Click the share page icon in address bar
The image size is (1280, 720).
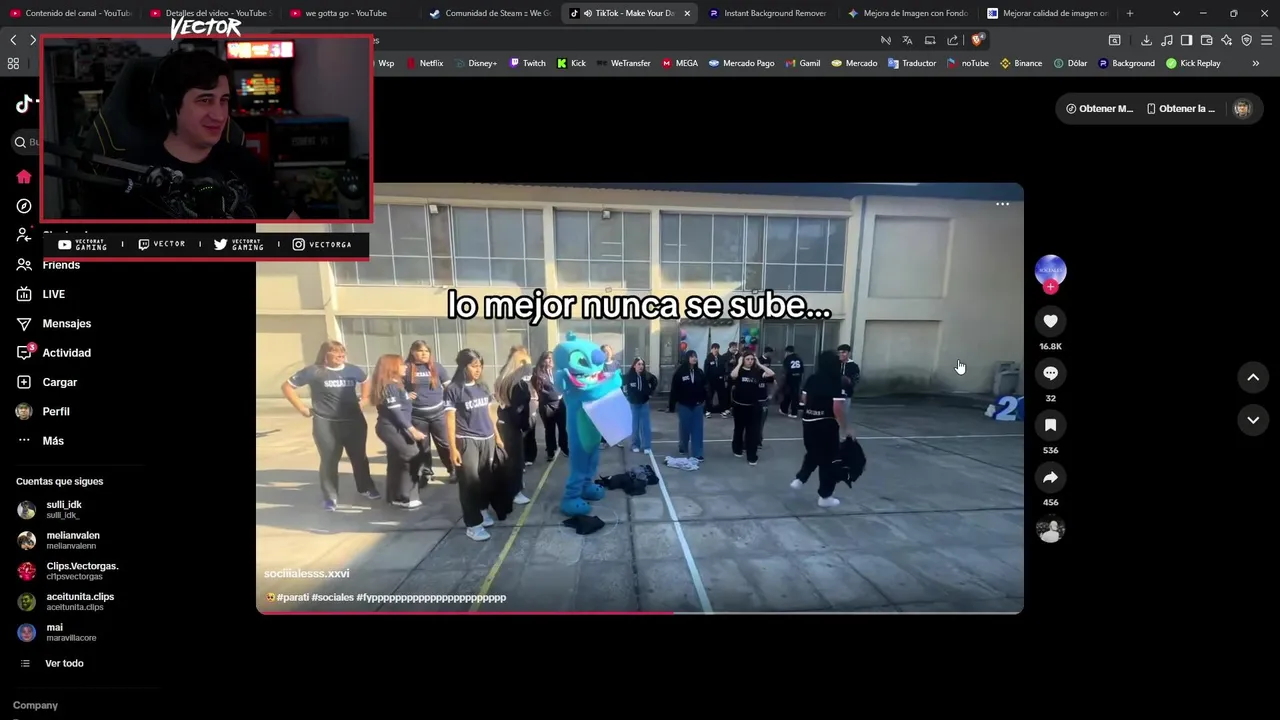tap(952, 40)
